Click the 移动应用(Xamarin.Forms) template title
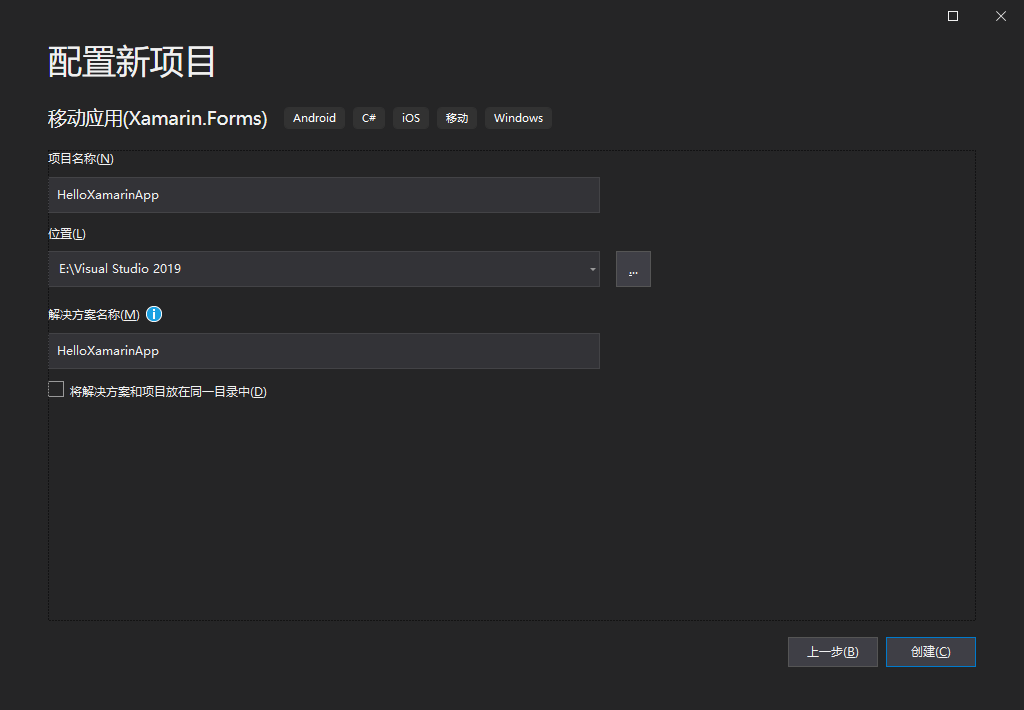1024x710 pixels. point(157,118)
